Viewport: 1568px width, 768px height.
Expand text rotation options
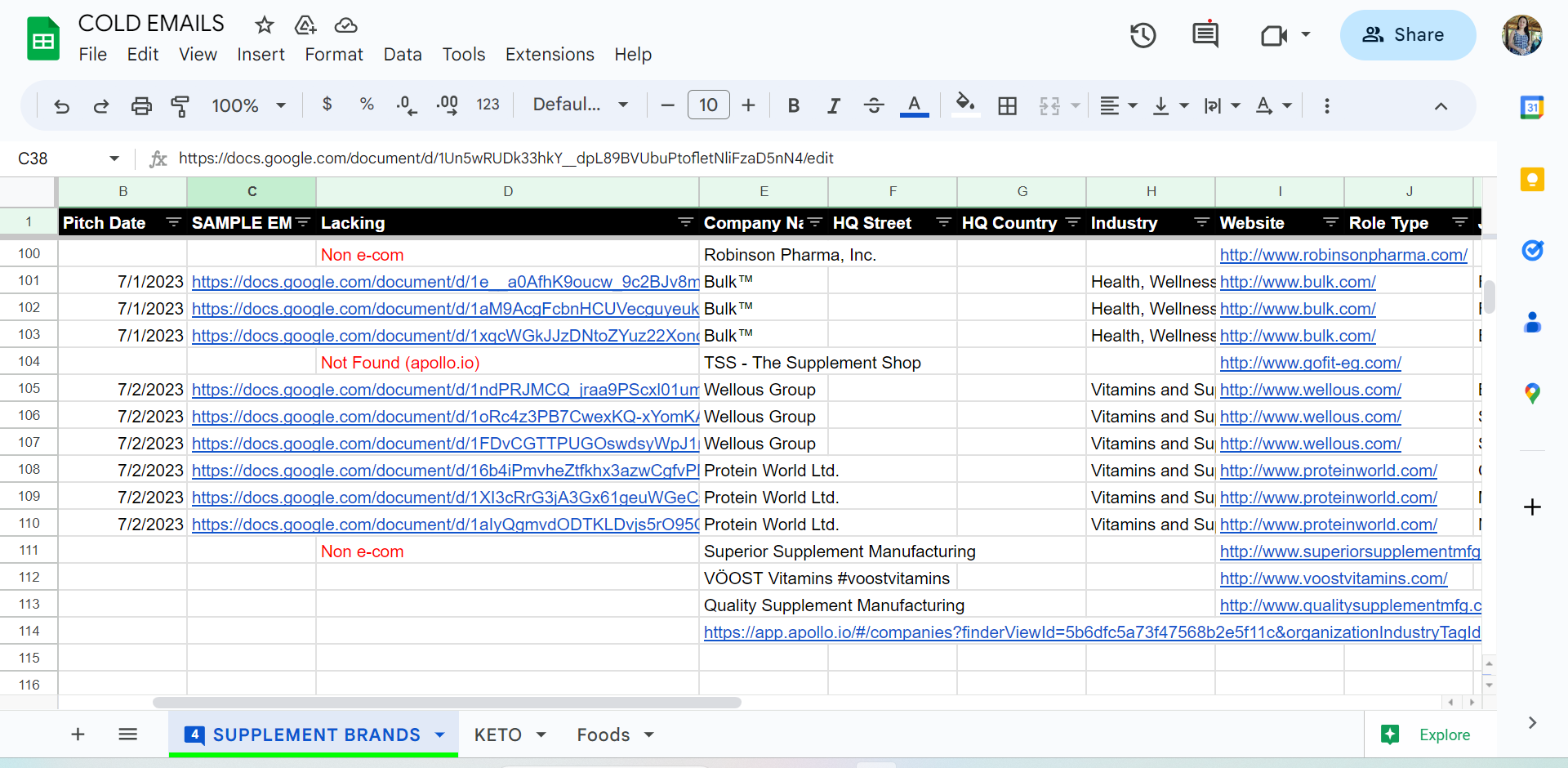pyautogui.click(x=1287, y=105)
